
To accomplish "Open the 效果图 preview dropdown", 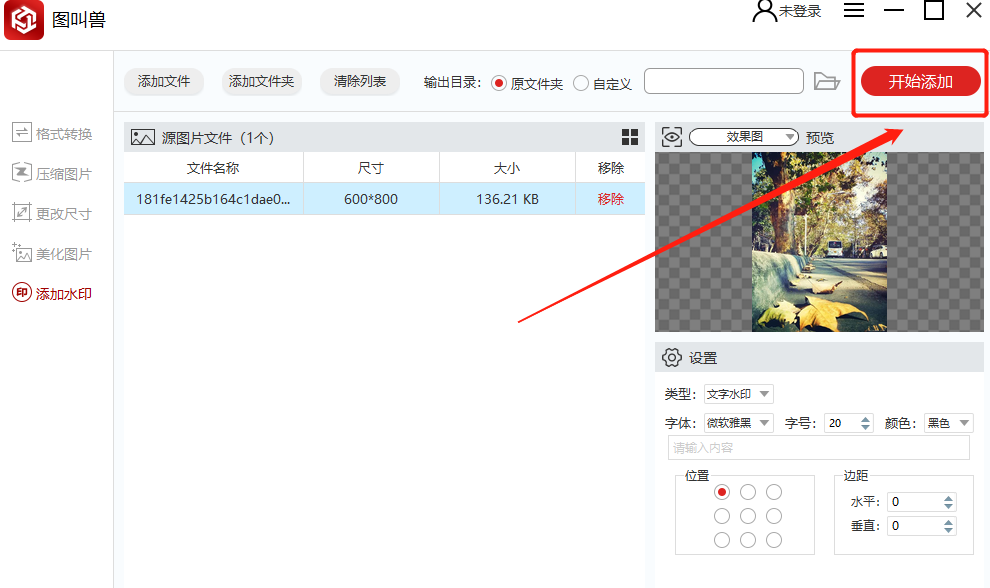I will pyautogui.click(x=744, y=137).
